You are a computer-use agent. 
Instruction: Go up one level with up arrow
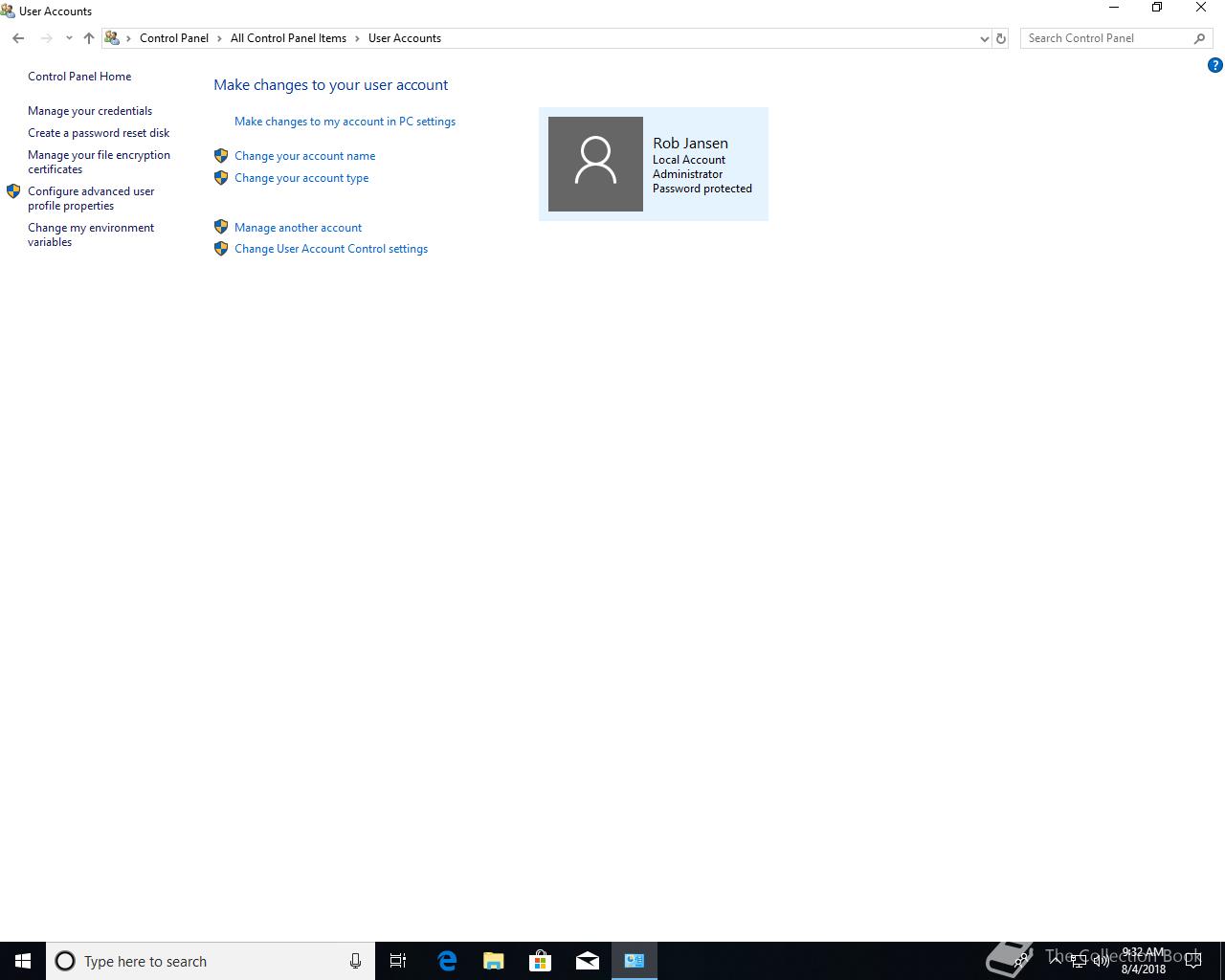coord(88,38)
